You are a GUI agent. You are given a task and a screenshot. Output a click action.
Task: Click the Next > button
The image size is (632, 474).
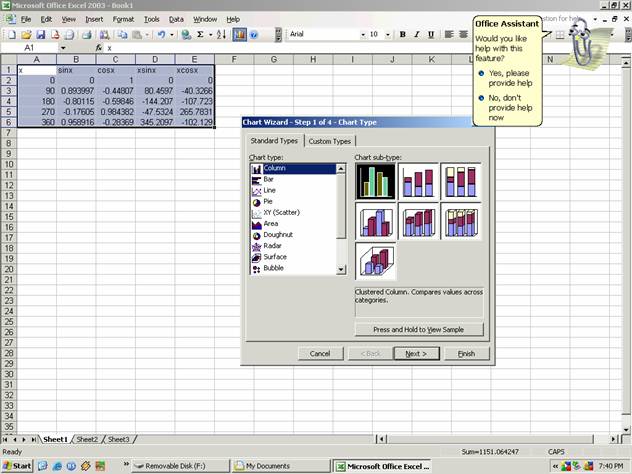(x=416, y=353)
